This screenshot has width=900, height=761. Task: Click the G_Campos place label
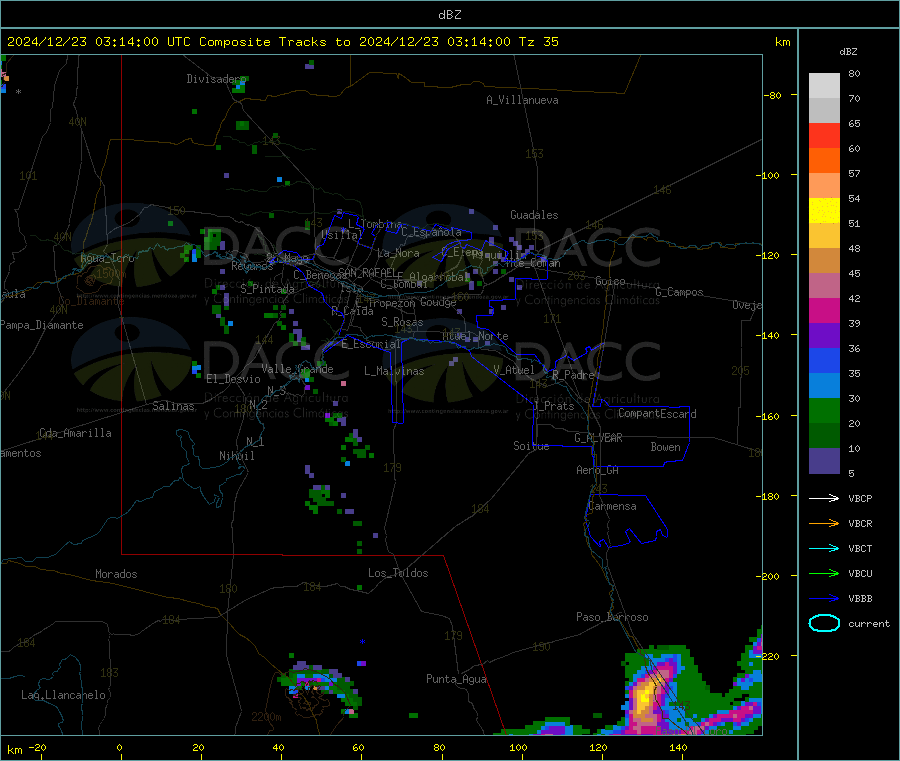click(x=679, y=292)
